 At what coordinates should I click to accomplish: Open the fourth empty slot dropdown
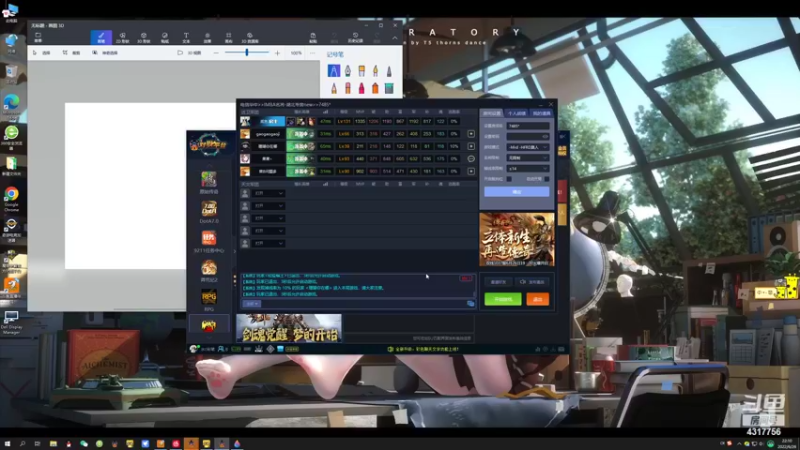[x=269, y=231]
